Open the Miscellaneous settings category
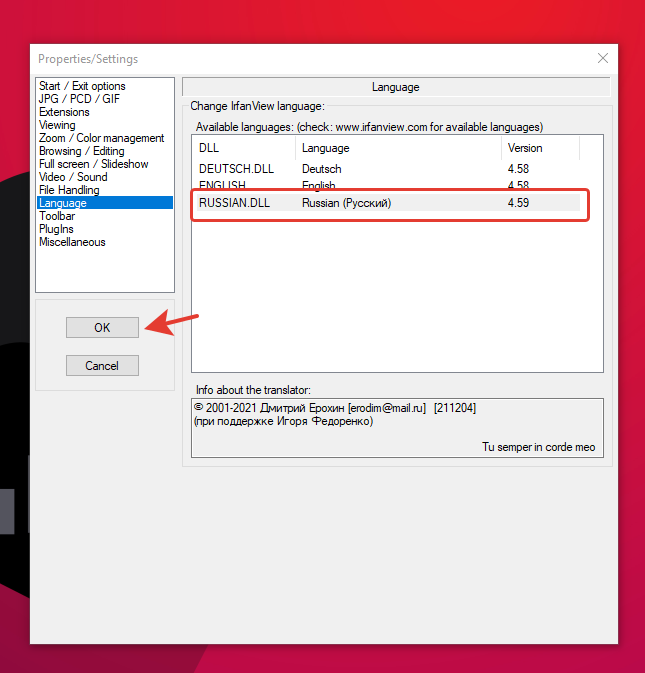 72,242
